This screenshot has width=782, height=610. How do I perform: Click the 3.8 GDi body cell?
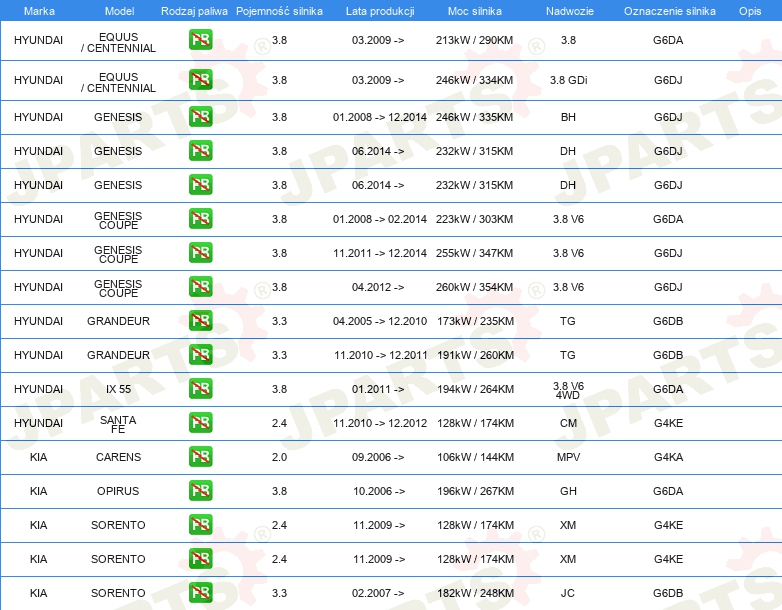[x=568, y=79]
